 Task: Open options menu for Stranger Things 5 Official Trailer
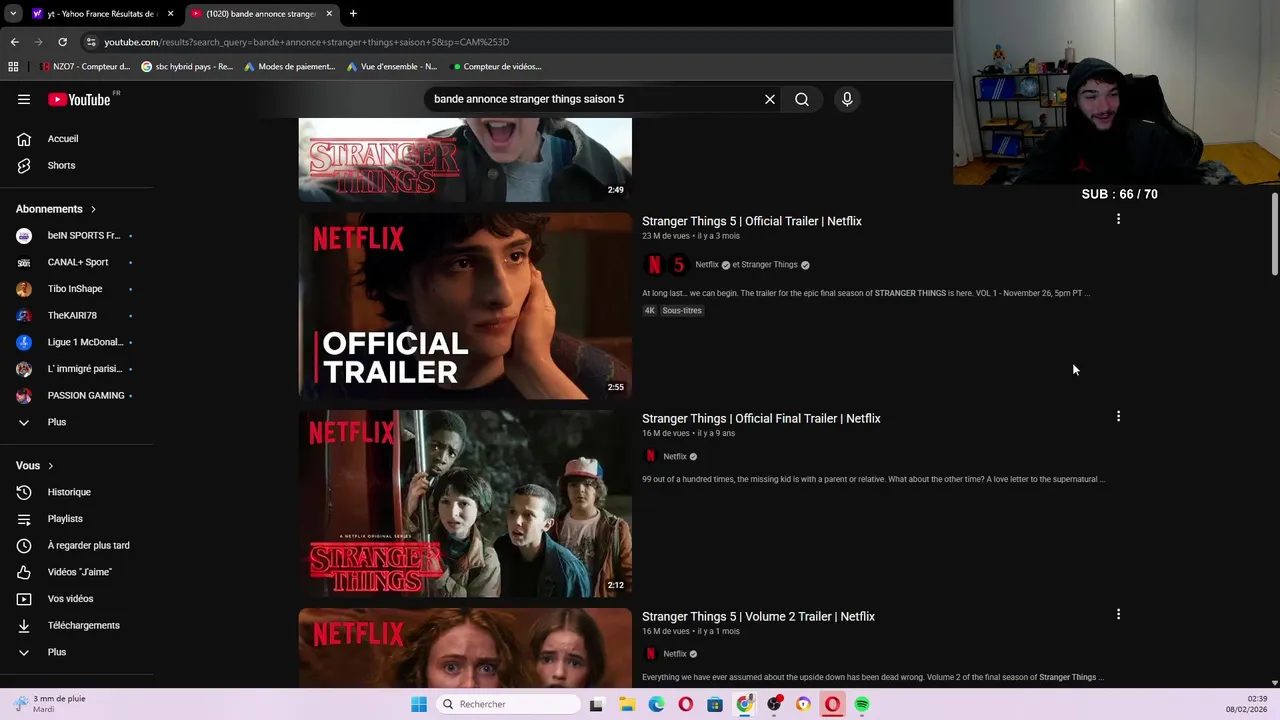pyautogui.click(x=1118, y=219)
